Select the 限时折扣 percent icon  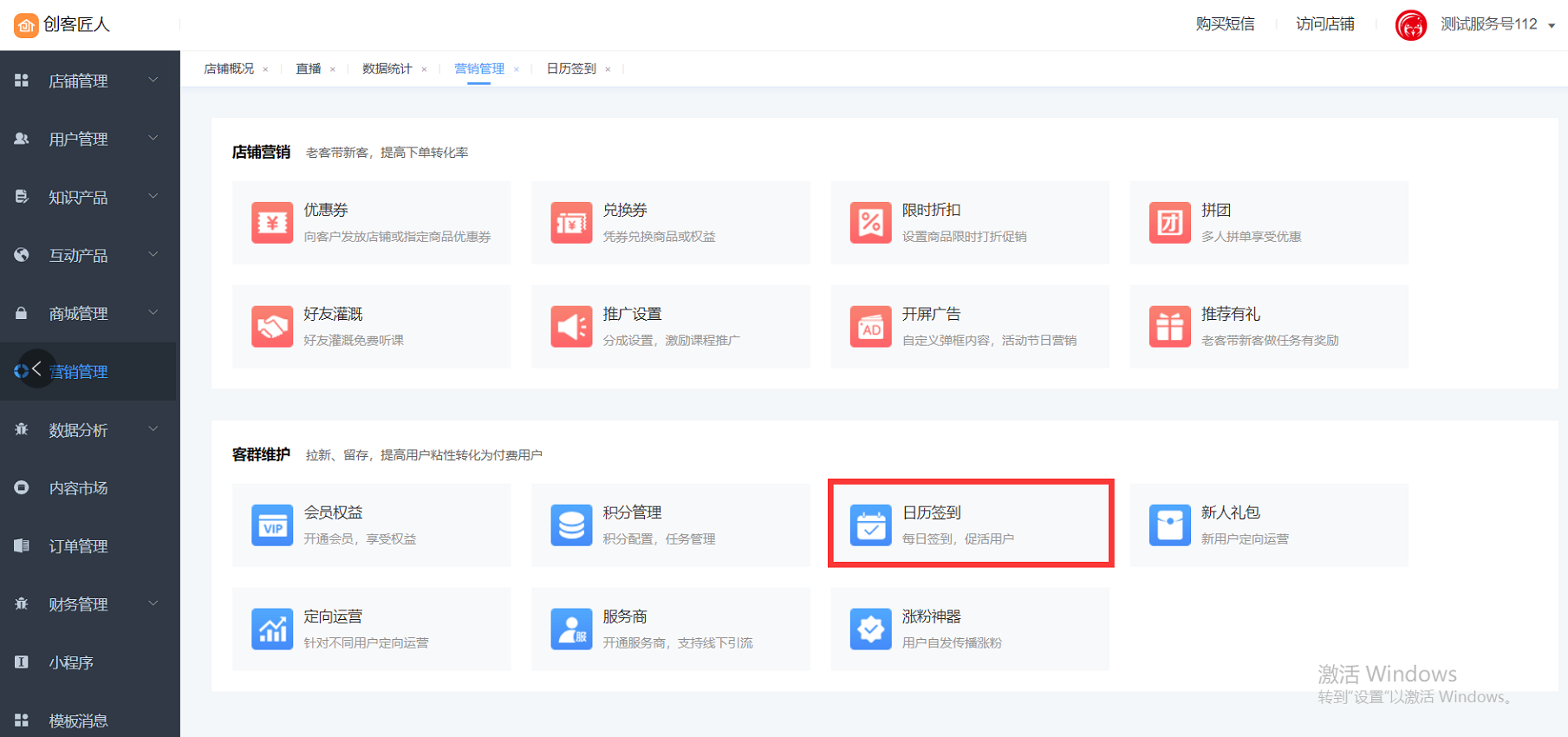(x=870, y=223)
